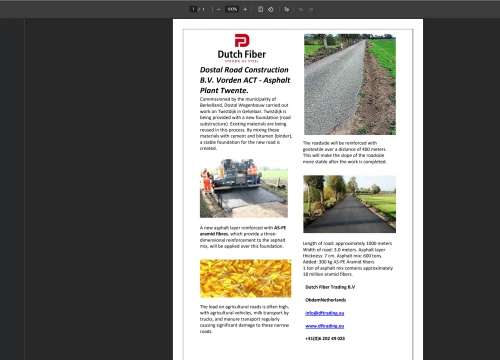Image resolution: width=500 pixels, height=360 pixels.
Task: Click the Dutch Fiber logo
Action: tap(242, 48)
